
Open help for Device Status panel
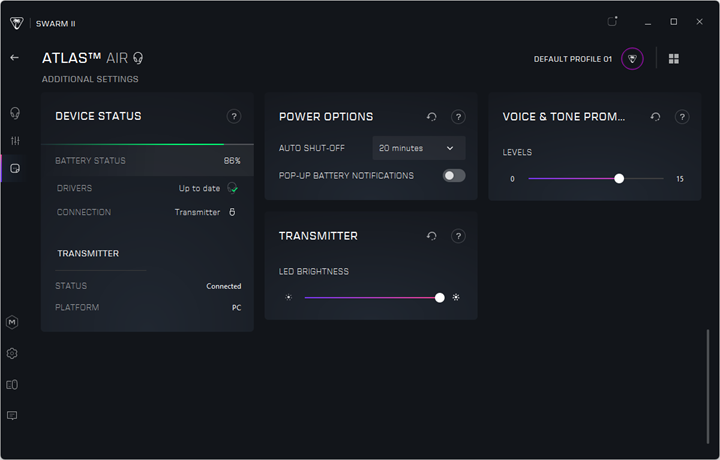(x=234, y=117)
